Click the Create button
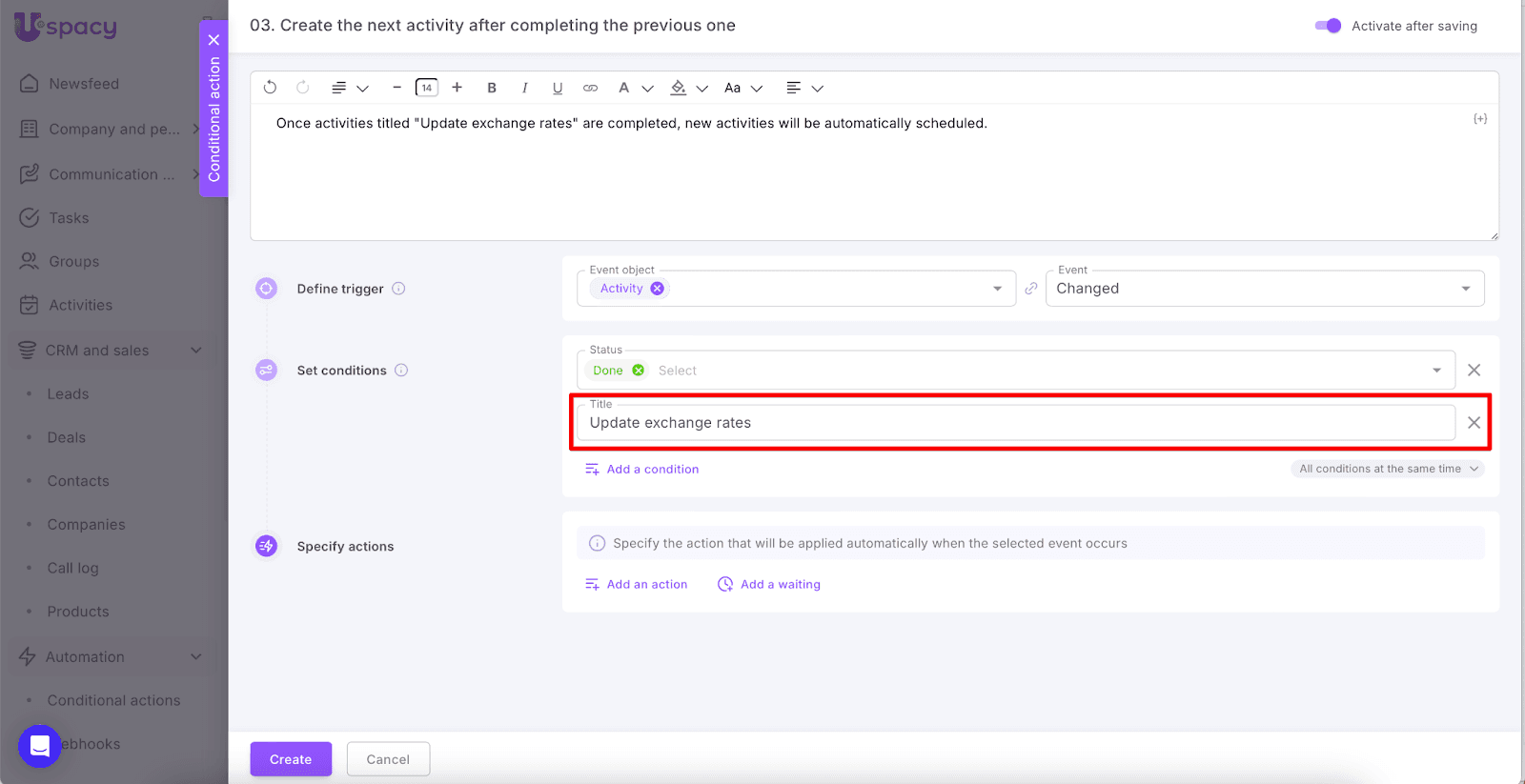1525x784 pixels. click(x=291, y=759)
